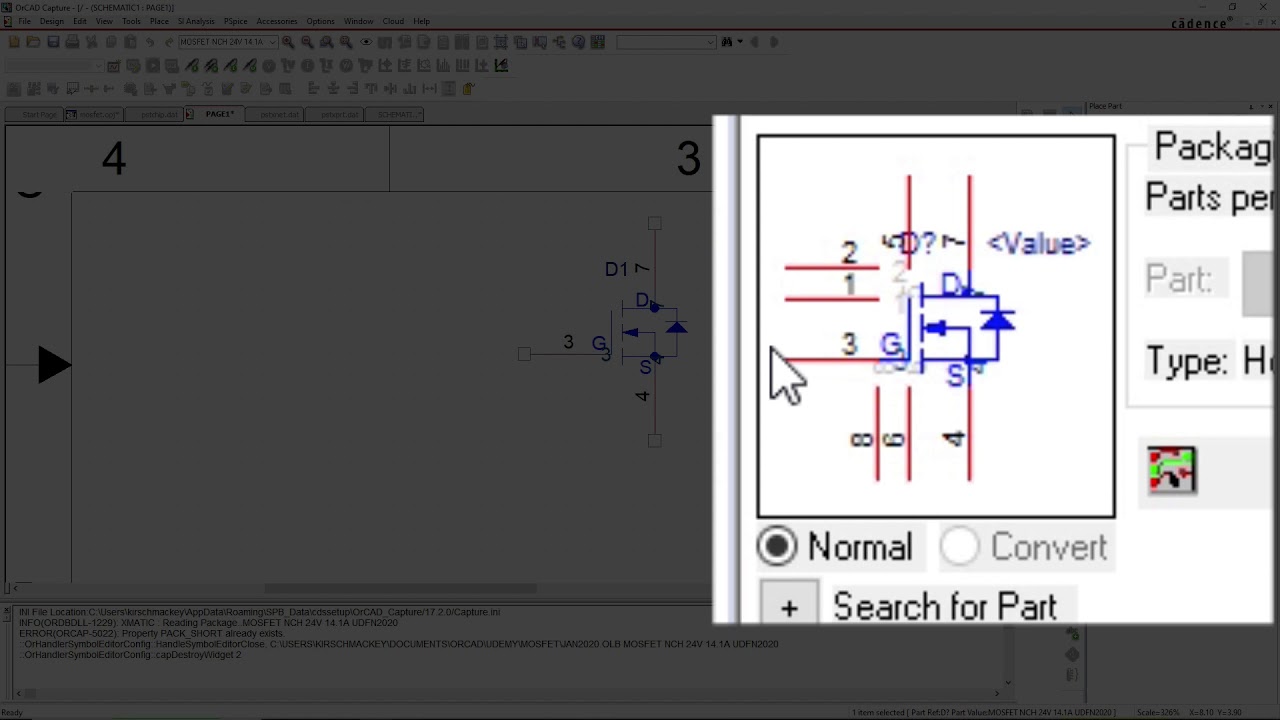Click the ERROR(ORCAP-5022) line in session log
The image size is (1280, 720).
pyautogui.click(x=151, y=633)
